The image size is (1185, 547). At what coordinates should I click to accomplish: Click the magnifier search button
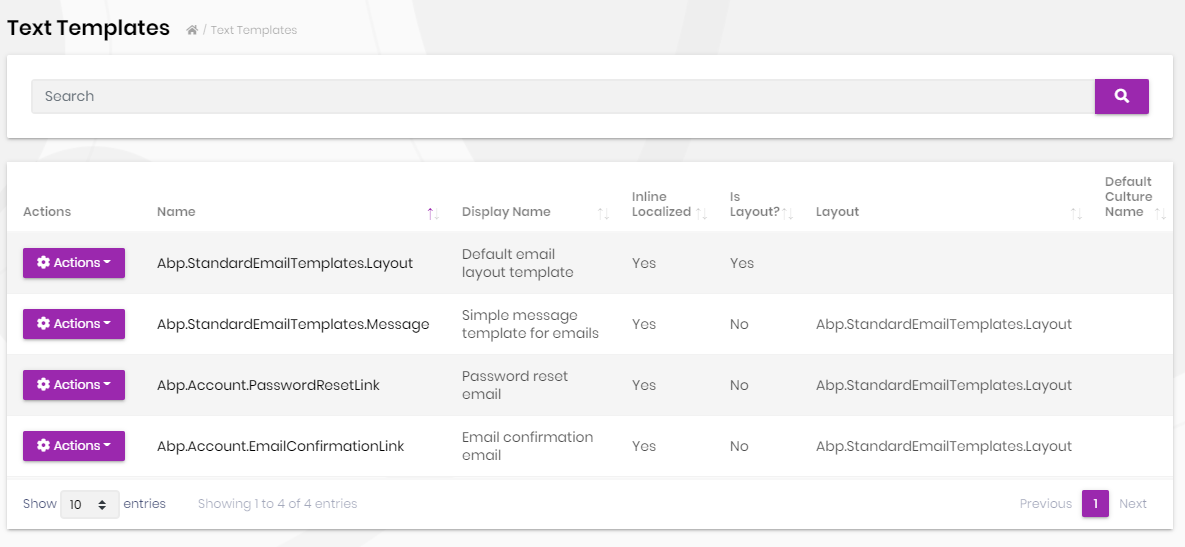[1121, 96]
